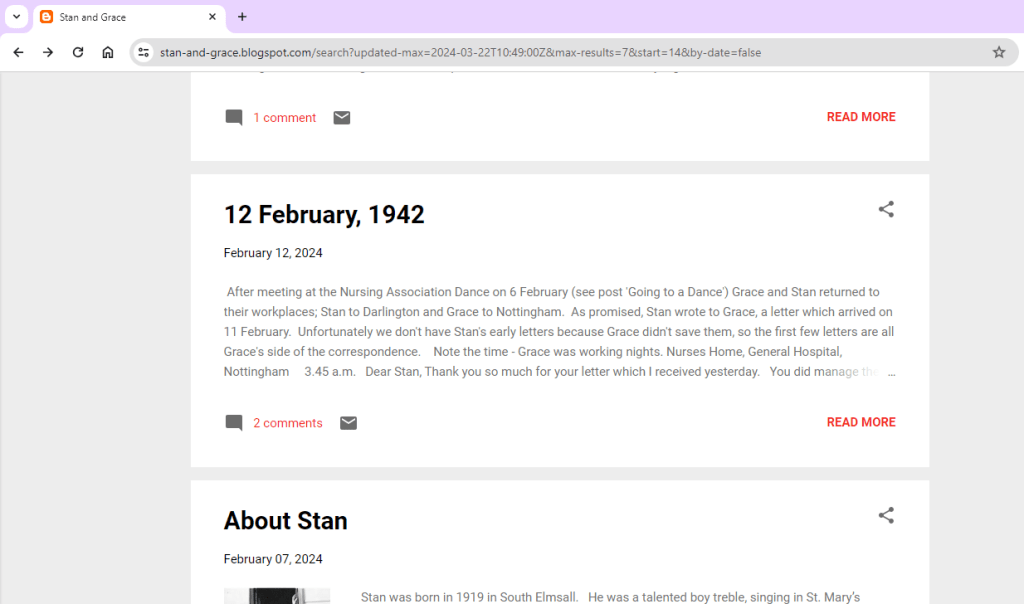Screen dimensions: 1024x604
Task: Open the '2 comments' link
Action: tap(288, 422)
